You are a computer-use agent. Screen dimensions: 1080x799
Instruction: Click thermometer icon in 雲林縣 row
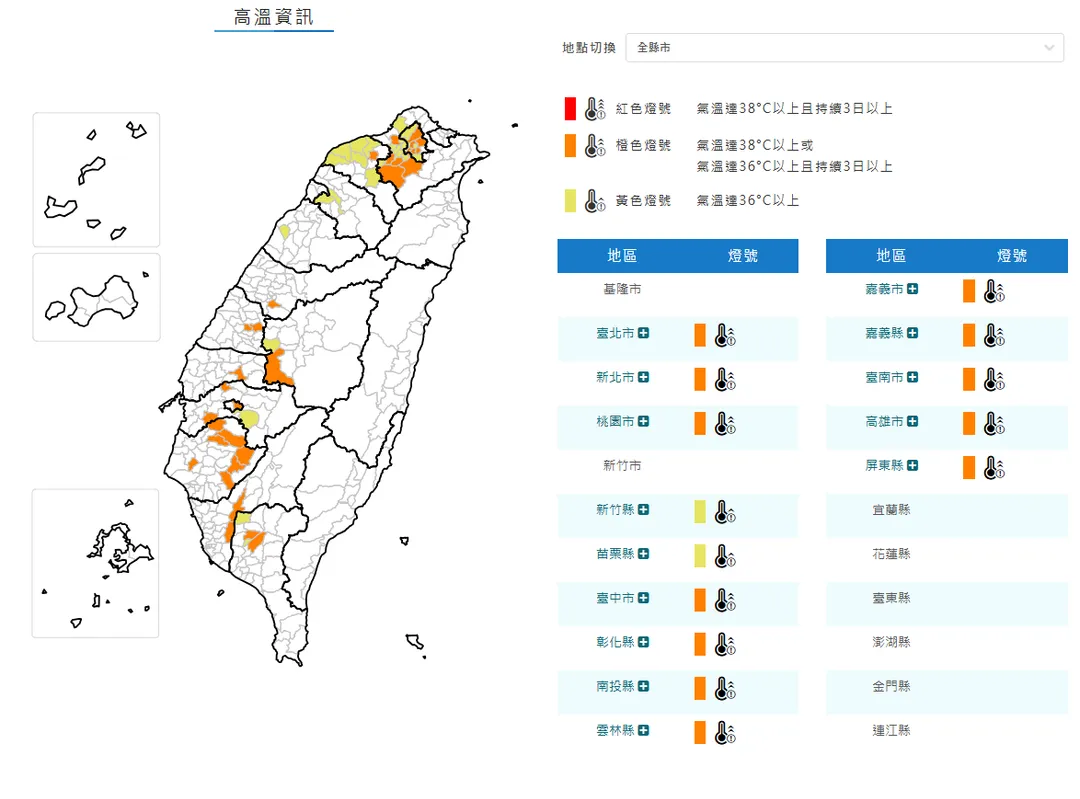[725, 732]
